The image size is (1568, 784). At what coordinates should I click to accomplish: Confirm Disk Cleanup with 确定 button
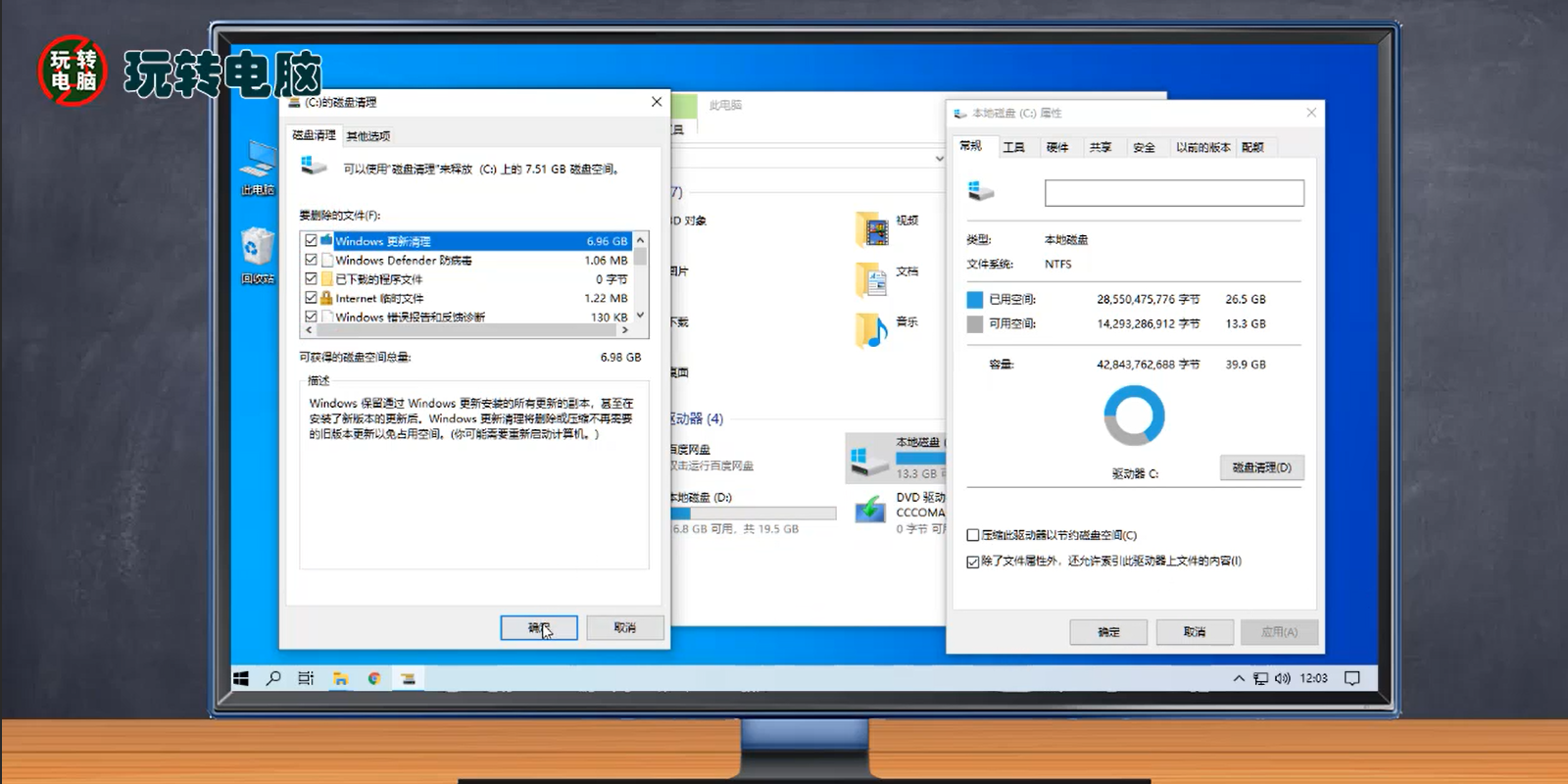539,627
